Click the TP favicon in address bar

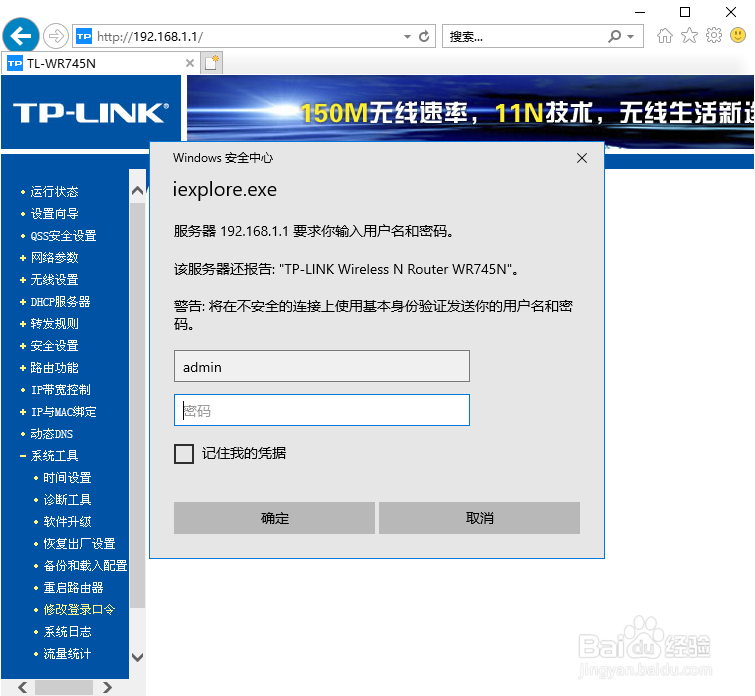click(x=84, y=36)
